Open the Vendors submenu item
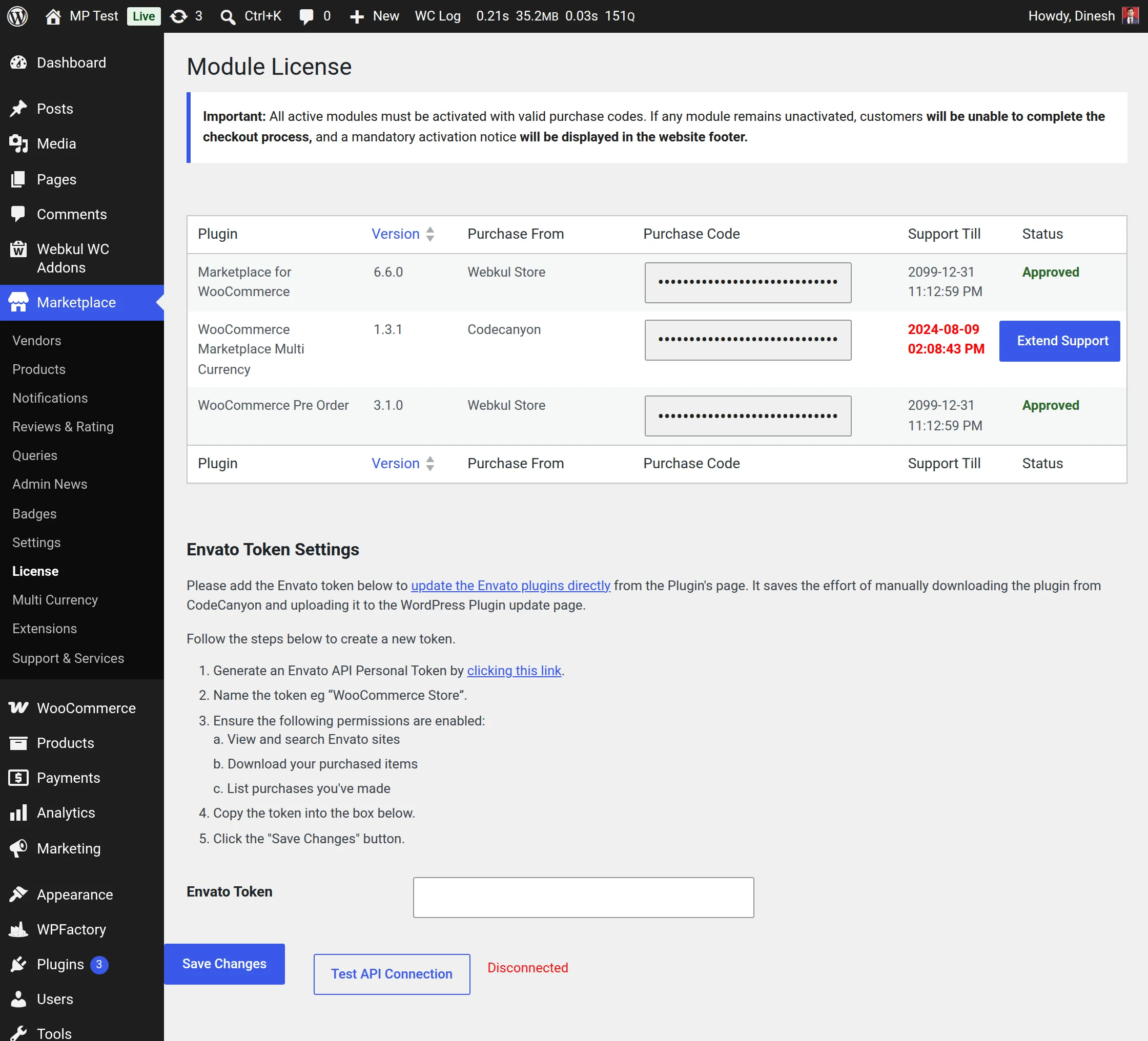This screenshot has height=1041, width=1148. click(36, 340)
